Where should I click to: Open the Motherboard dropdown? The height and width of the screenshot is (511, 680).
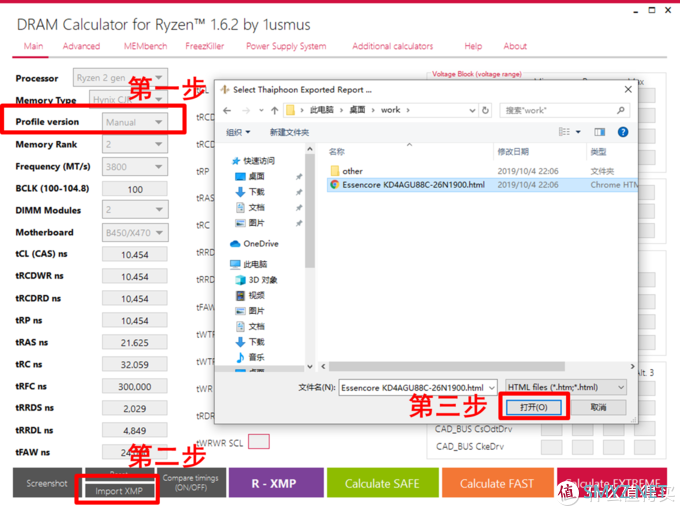click(x=135, y=233)
